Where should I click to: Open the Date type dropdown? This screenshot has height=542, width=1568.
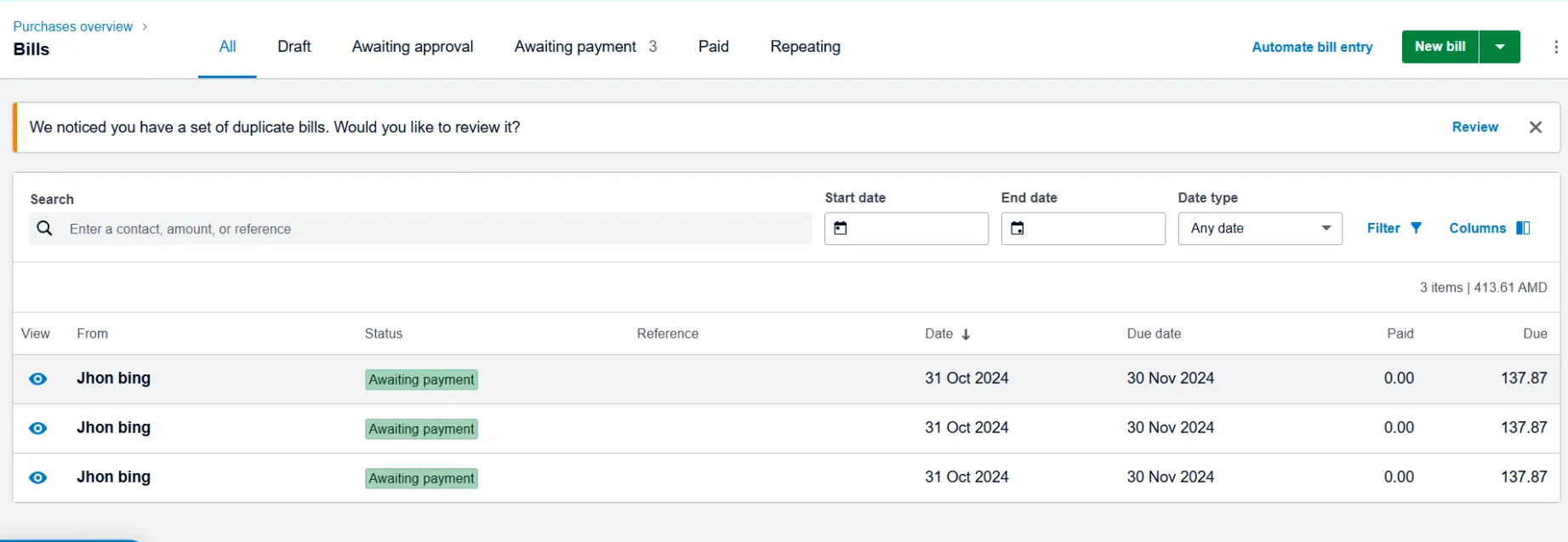click(1260, 229)
